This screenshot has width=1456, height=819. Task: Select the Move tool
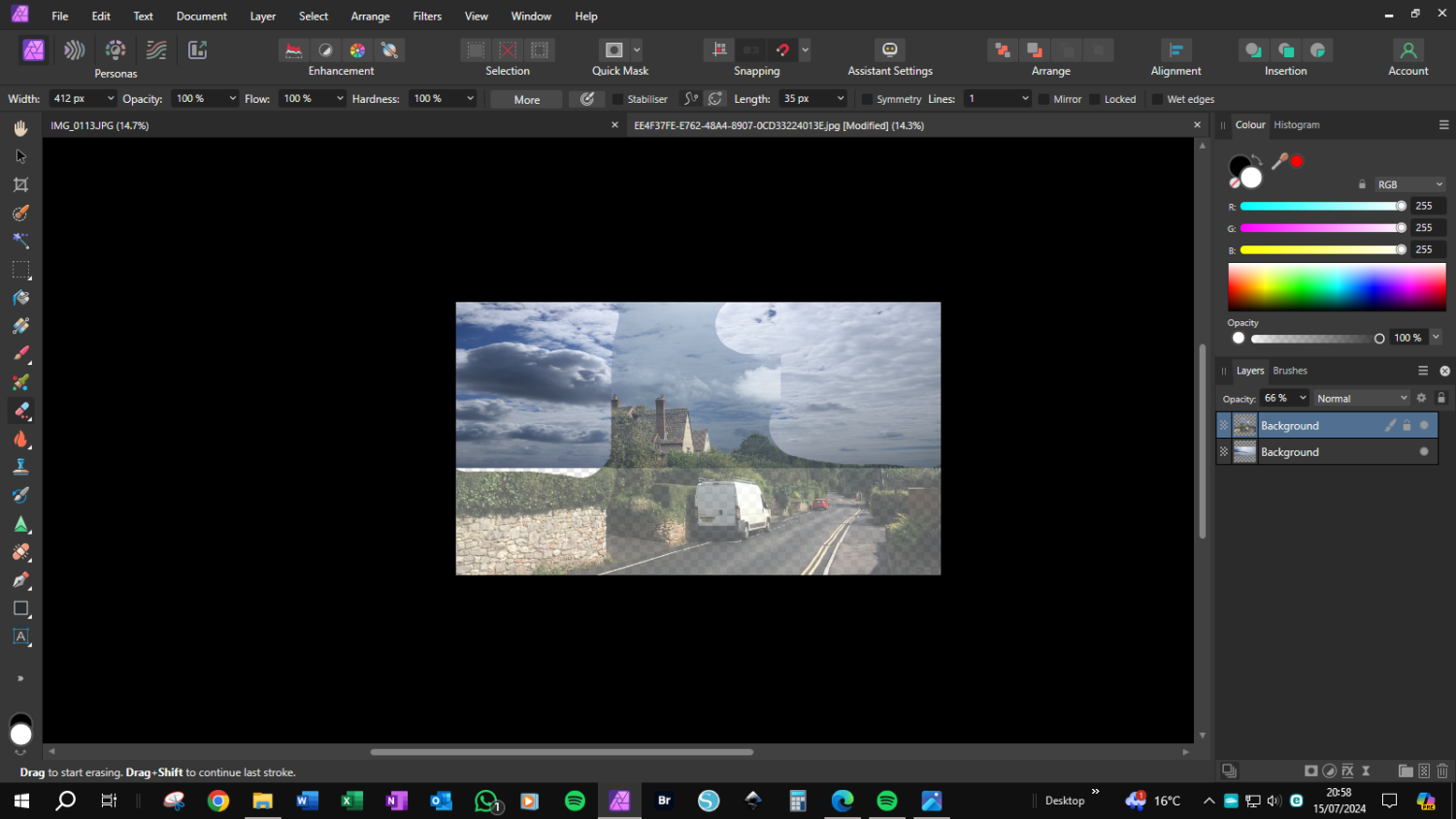click(x=21, y=155)
